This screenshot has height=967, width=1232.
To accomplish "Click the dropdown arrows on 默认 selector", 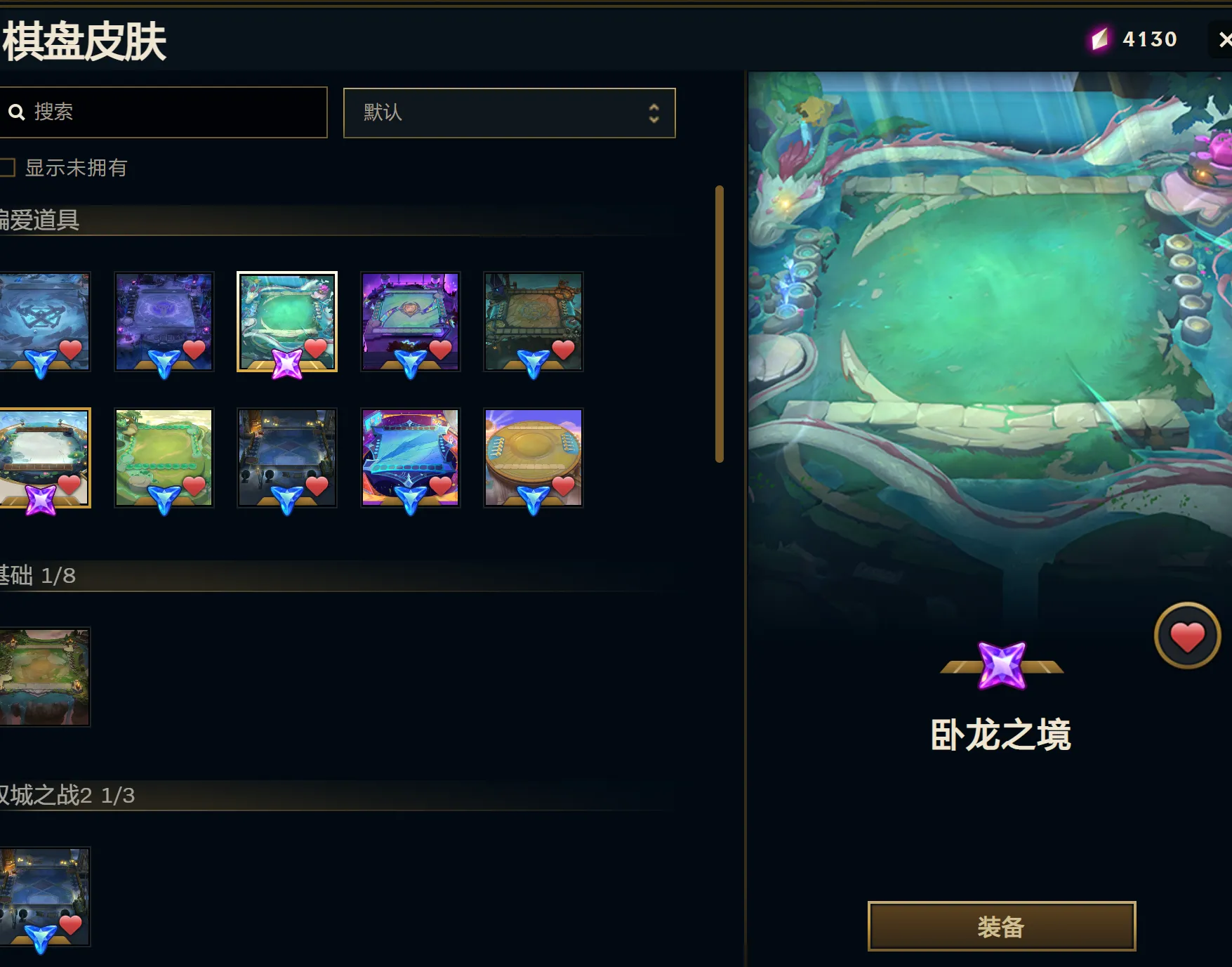I will (654, 113).
